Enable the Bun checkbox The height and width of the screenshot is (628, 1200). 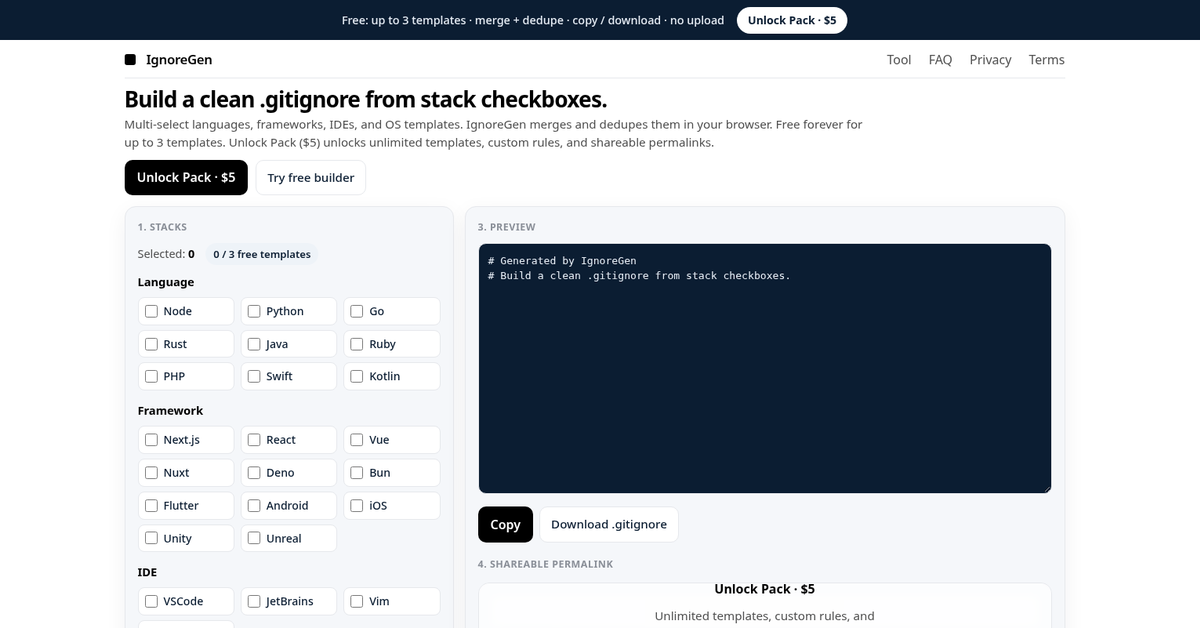(x=357, y=473)
